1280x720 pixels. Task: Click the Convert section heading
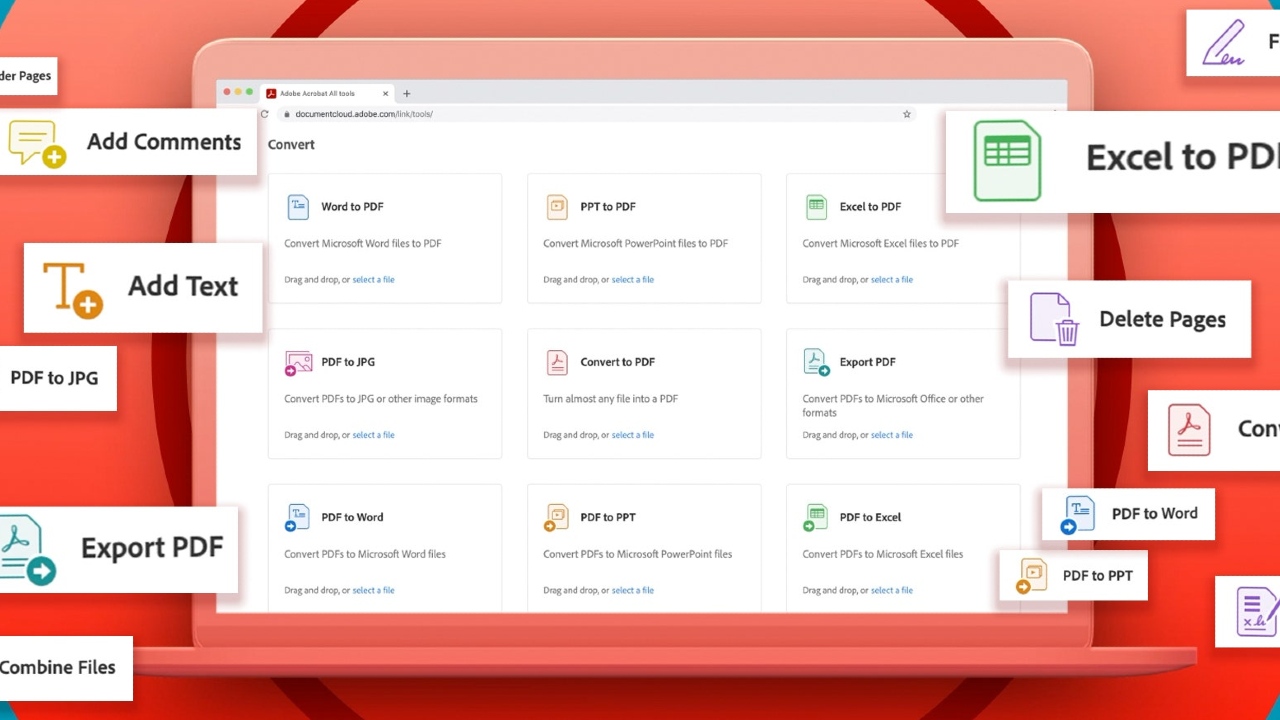pos(291,144)
